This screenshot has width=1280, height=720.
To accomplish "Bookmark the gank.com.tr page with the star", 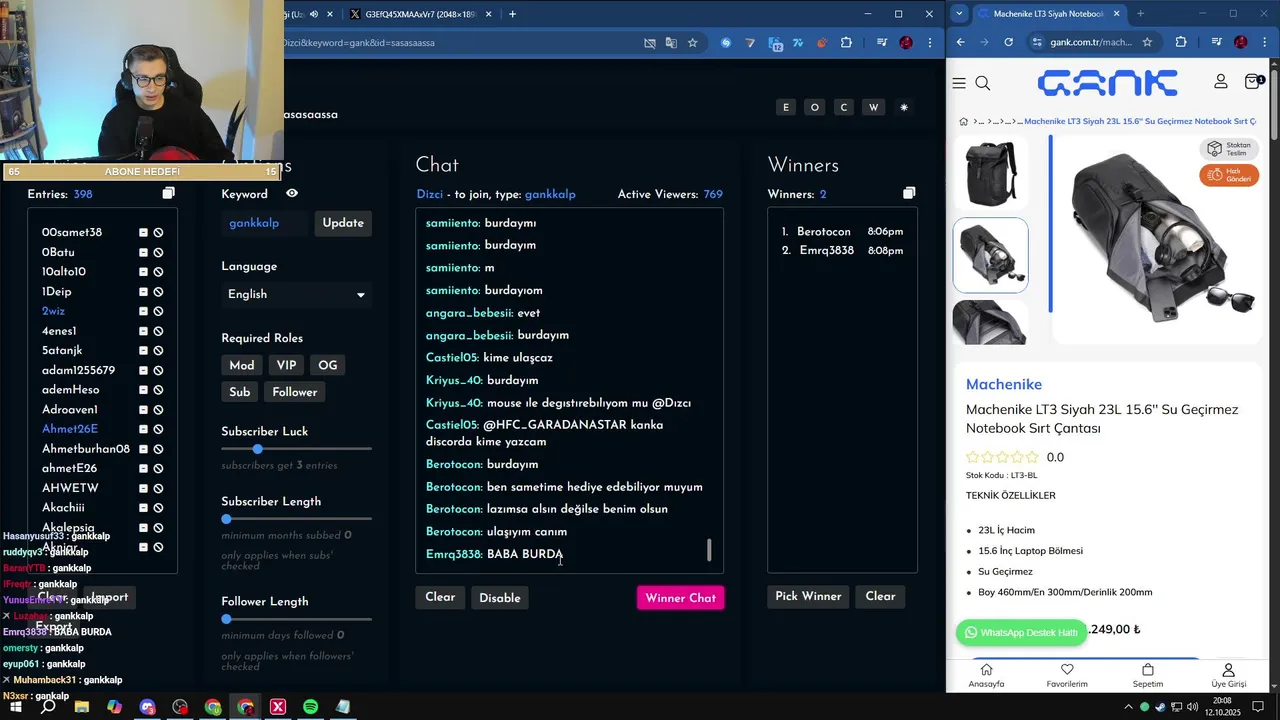I will coord(1147,42).
